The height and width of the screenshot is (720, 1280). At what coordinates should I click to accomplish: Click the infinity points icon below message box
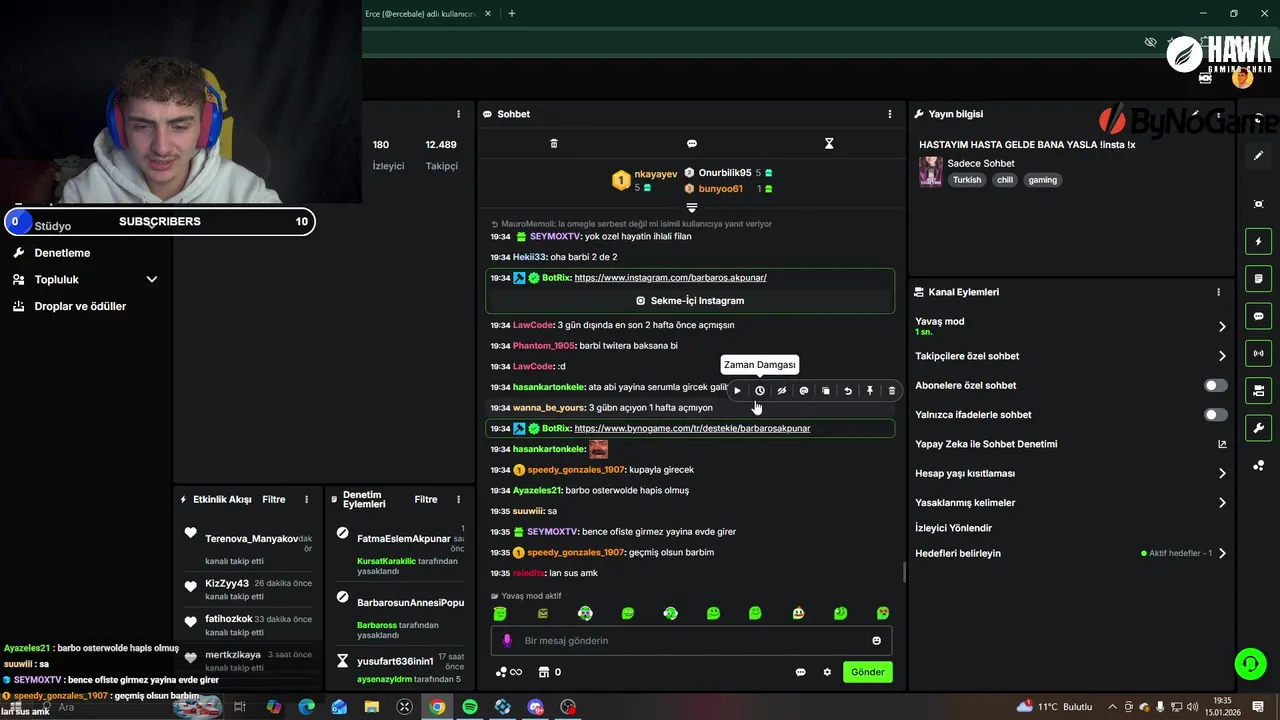click(509, 672)
